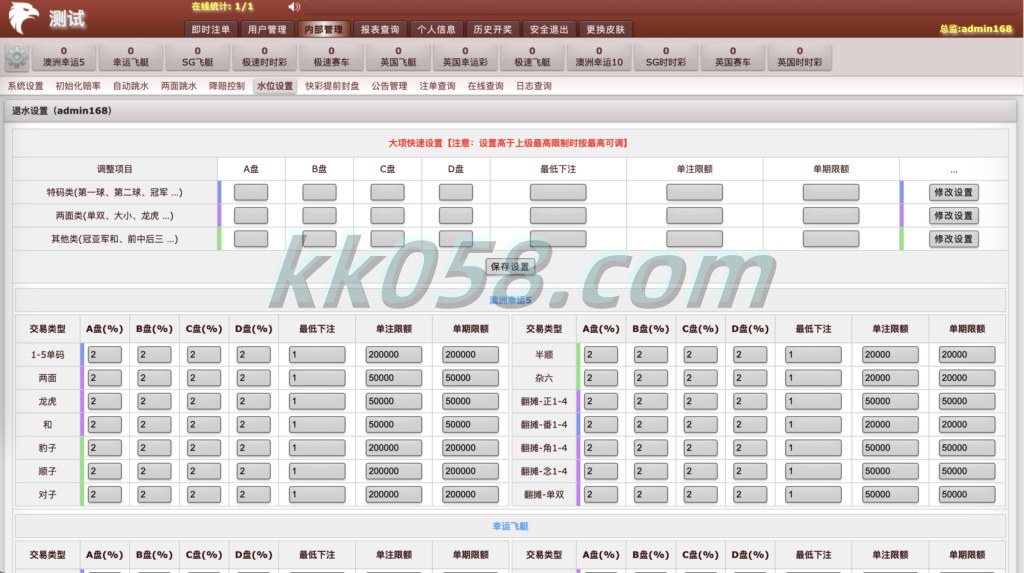Click the 澳洲幸运5 section title link
Viewport: 1024px width, 573px height.
[x=510, y=301]
